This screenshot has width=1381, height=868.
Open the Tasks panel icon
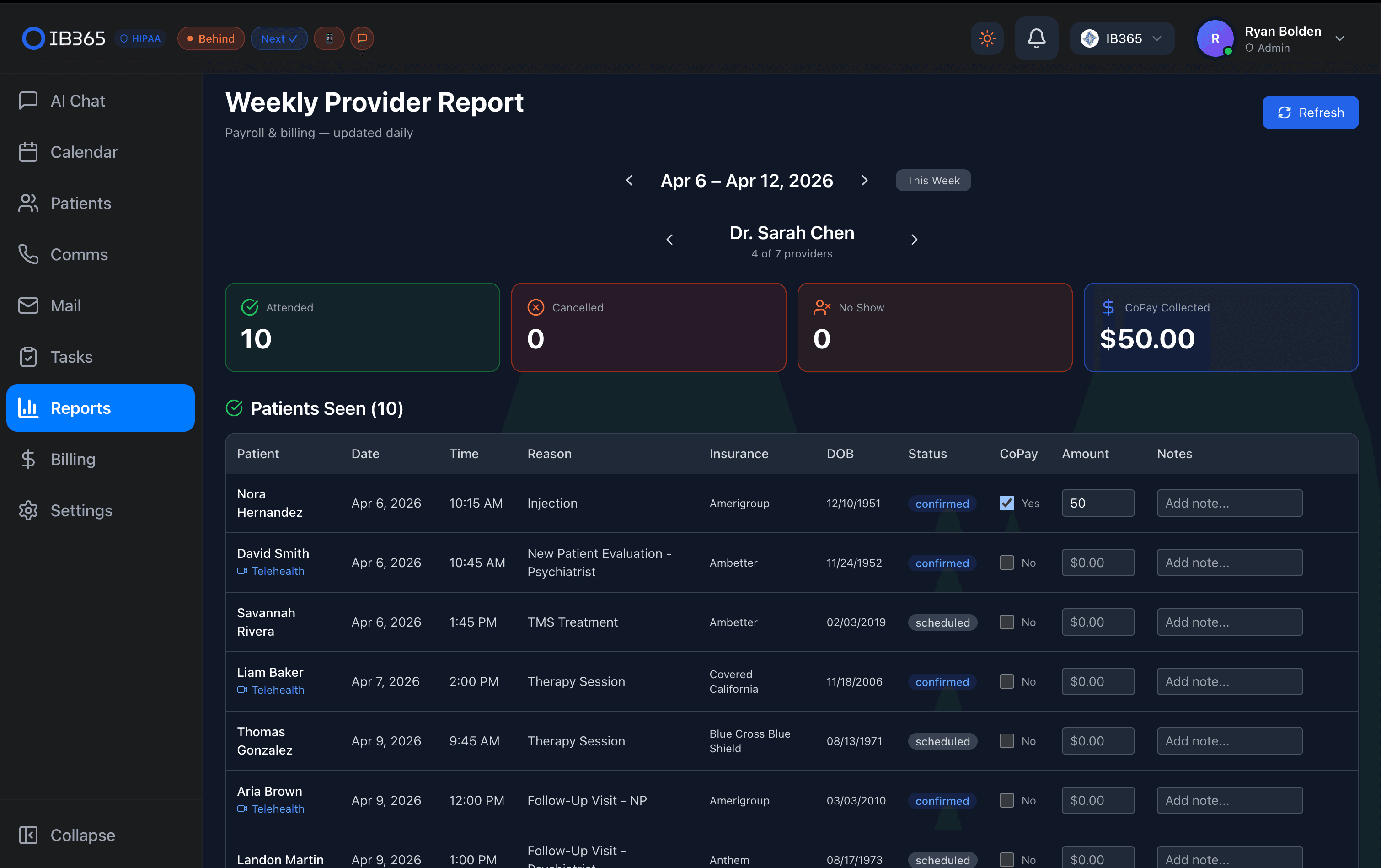point(29,356)
